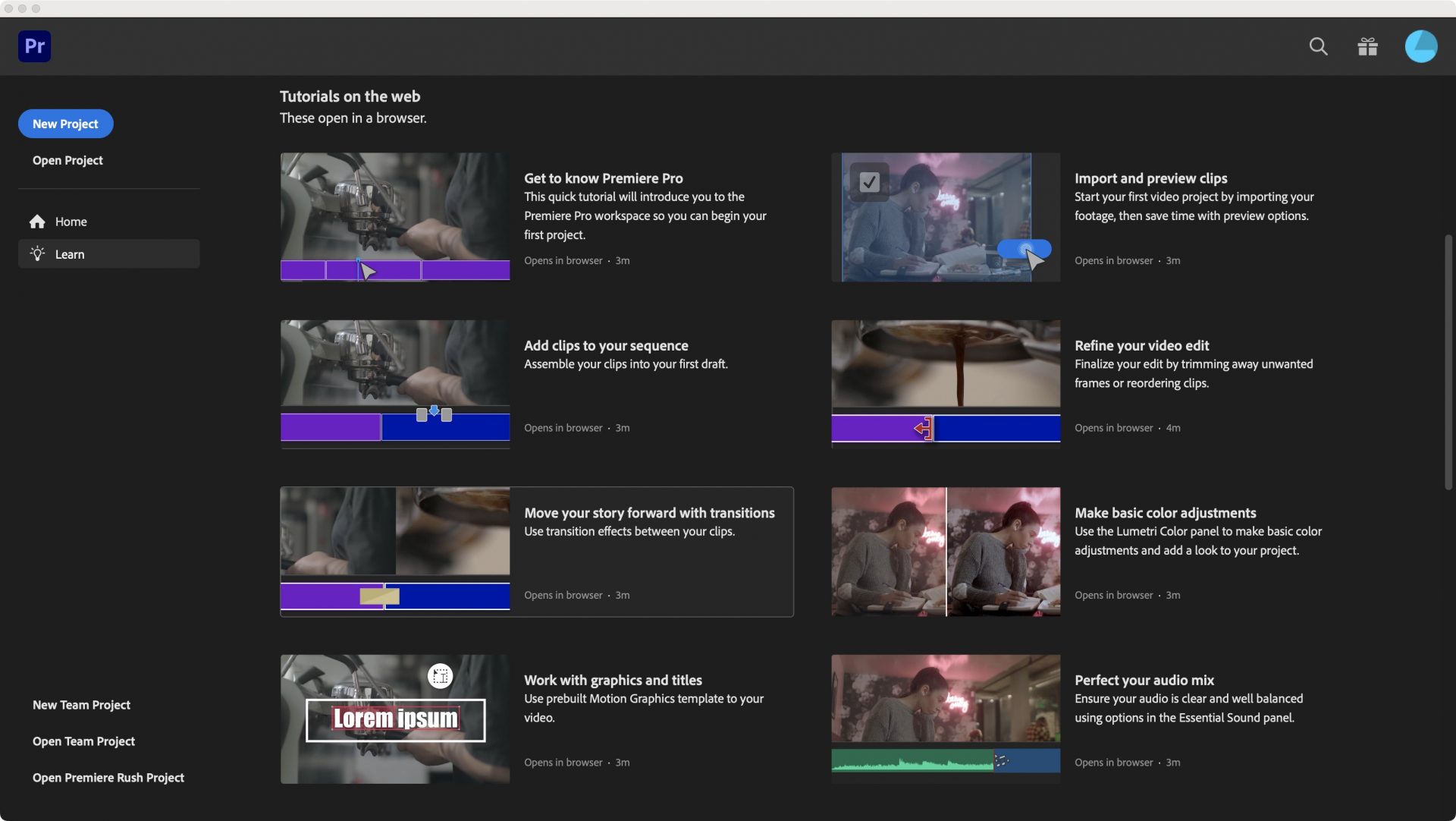Open Refine your video edit thumbnail
This screenshot has width=1456, height=821.
[x=946, y=384]
